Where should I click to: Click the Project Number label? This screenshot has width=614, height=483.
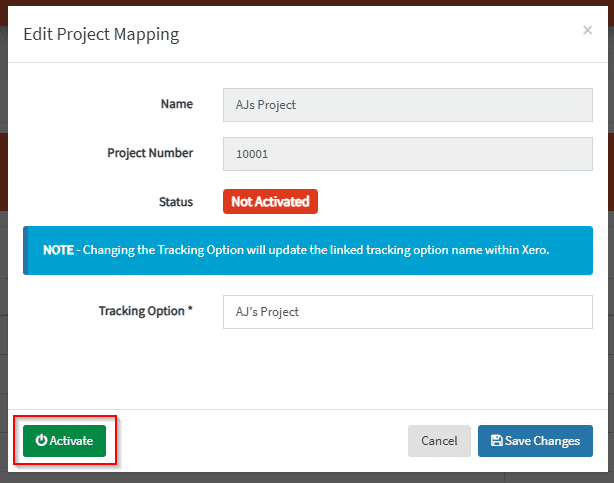click(150, 154)
